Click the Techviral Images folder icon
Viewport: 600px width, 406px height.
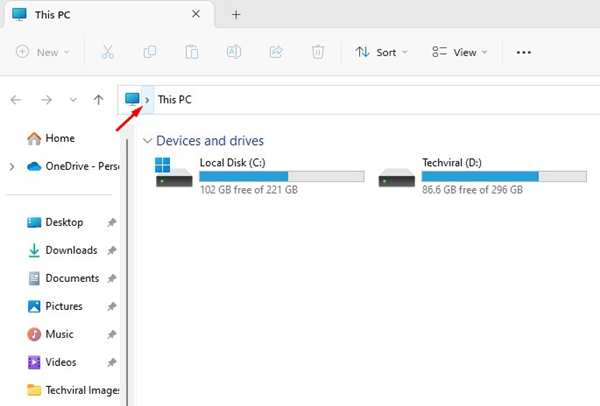tap(34, 390)
